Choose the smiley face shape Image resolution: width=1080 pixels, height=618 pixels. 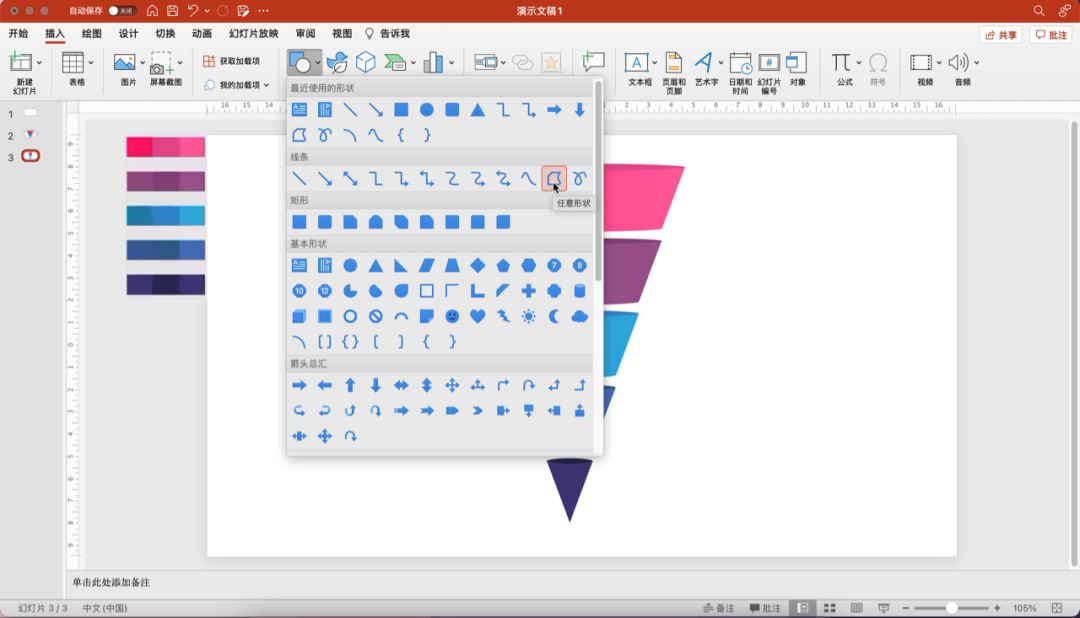452,316
